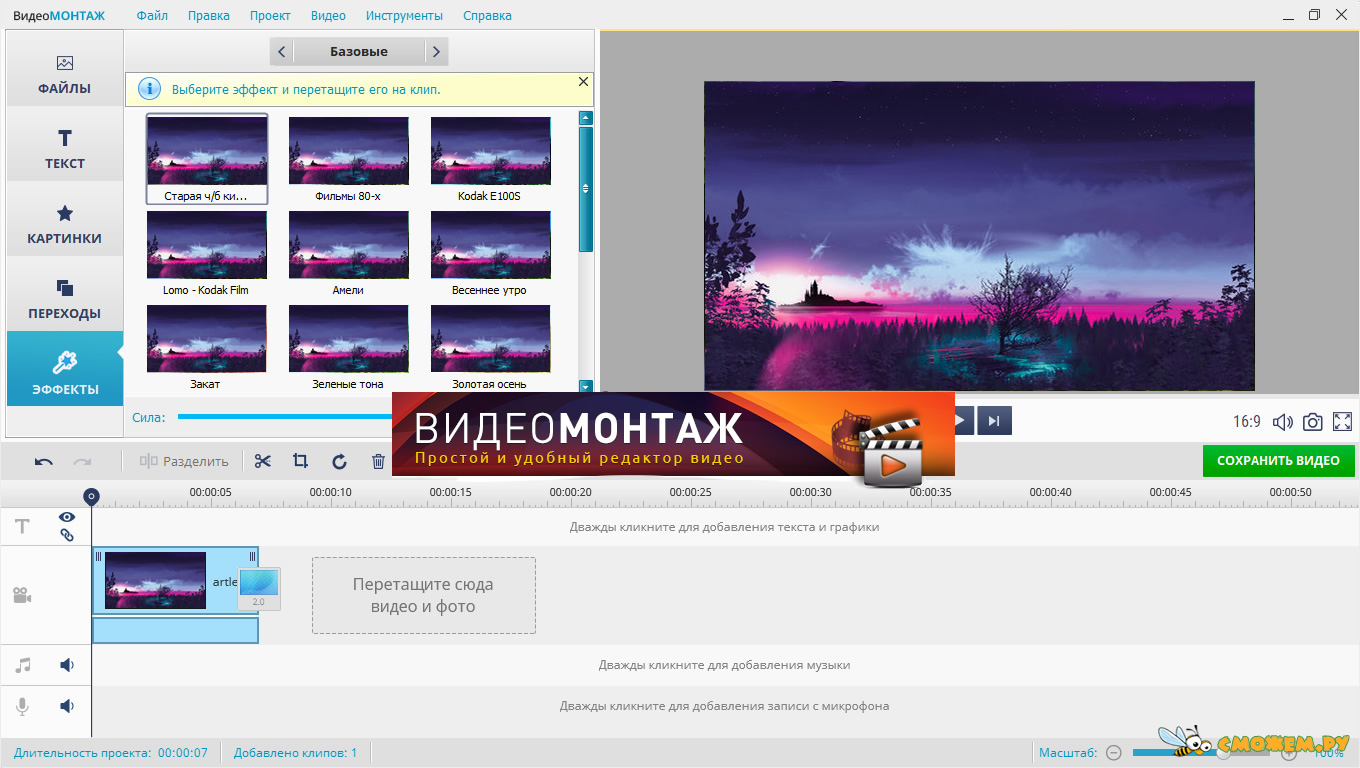This screenshot has width=1360, height=768.
Task: Open the Базовые category selector
Action: [x=359, y=52]
